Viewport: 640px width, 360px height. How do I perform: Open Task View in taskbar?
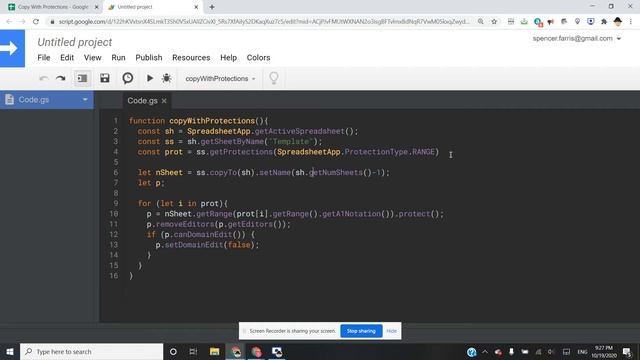[193, 351]
